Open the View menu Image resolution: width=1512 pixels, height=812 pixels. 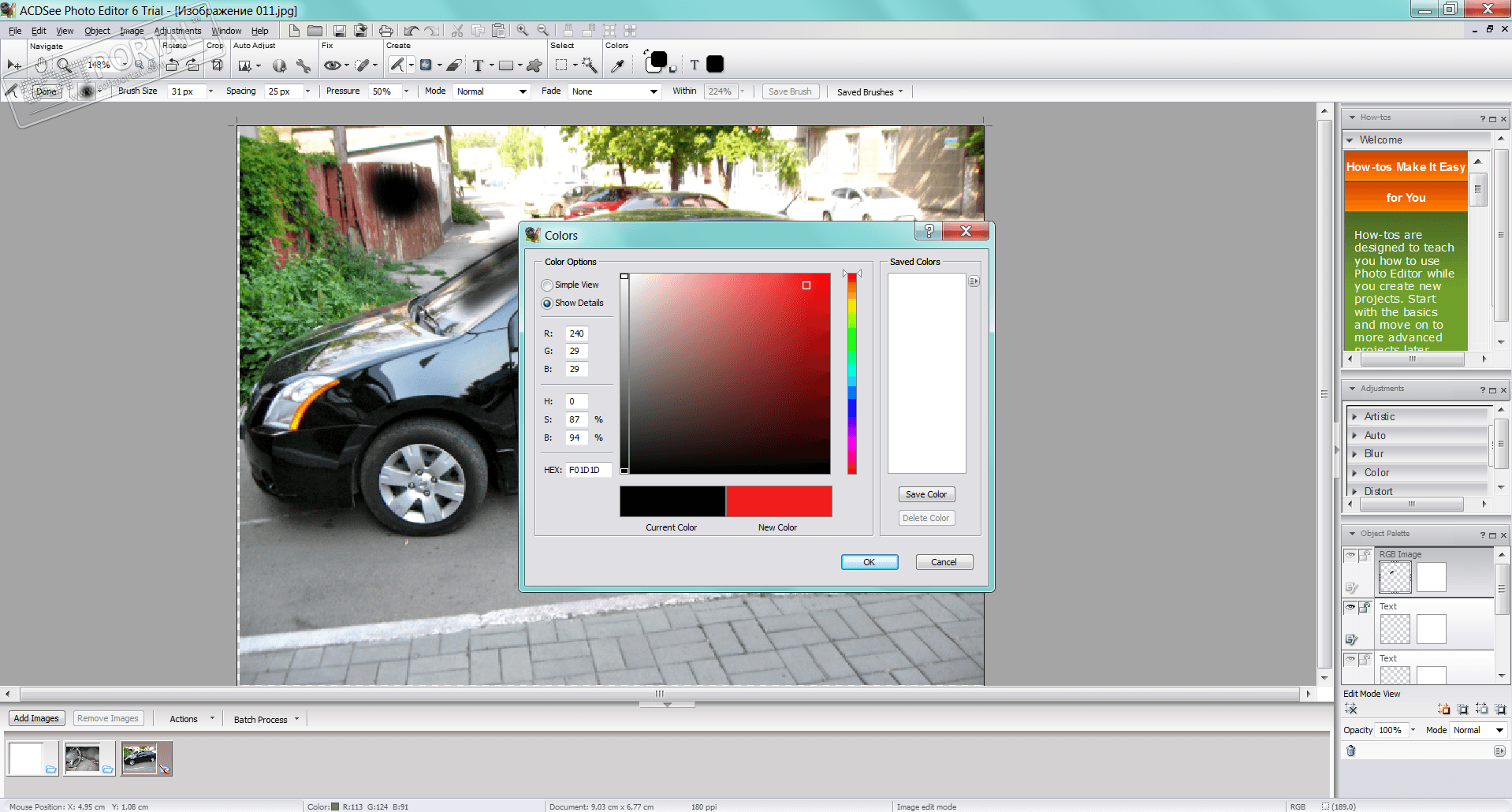pyautogui.click(x=65, y=32)
